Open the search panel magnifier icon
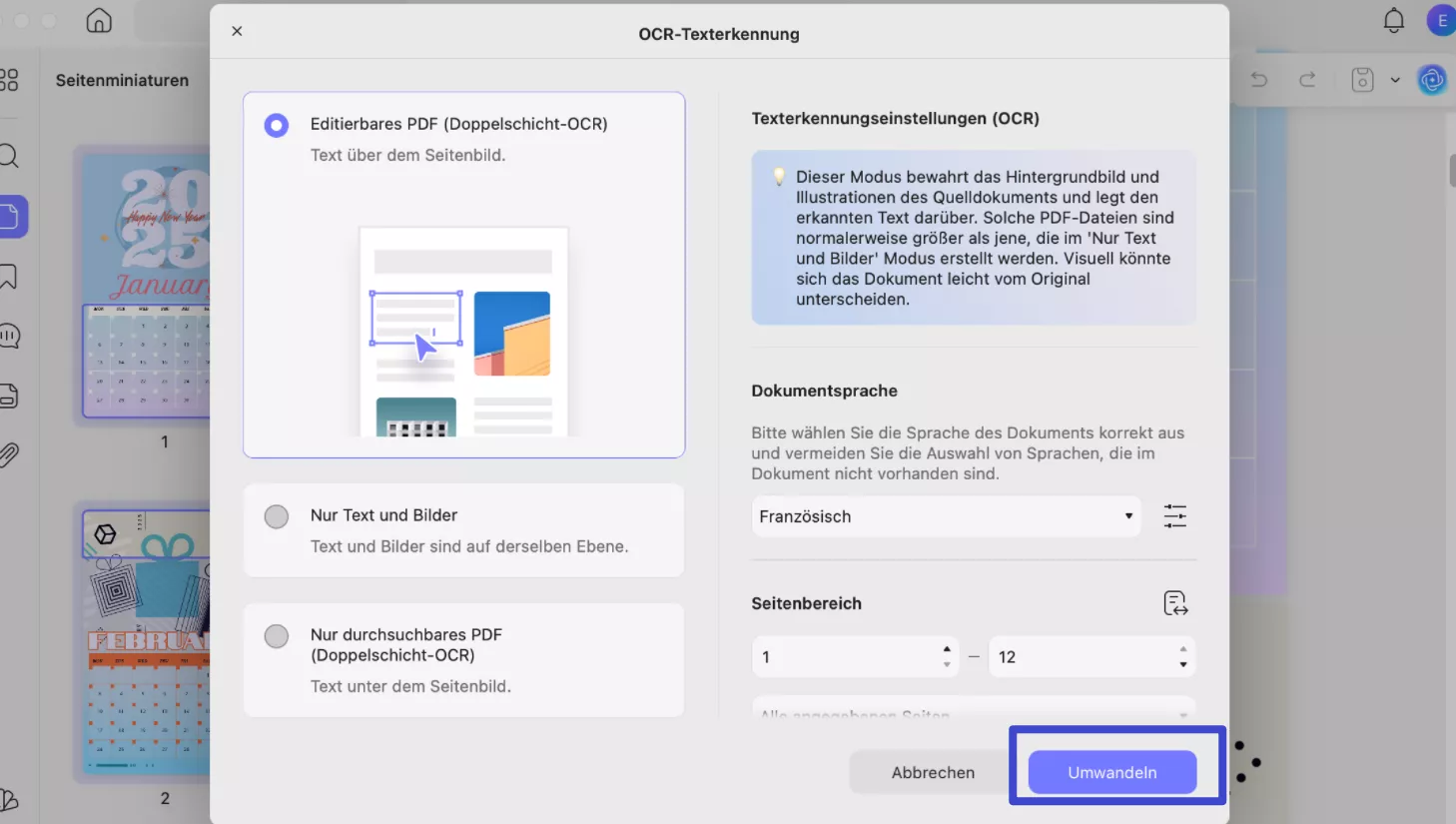The image size is (1456, 824). point(9,156)
